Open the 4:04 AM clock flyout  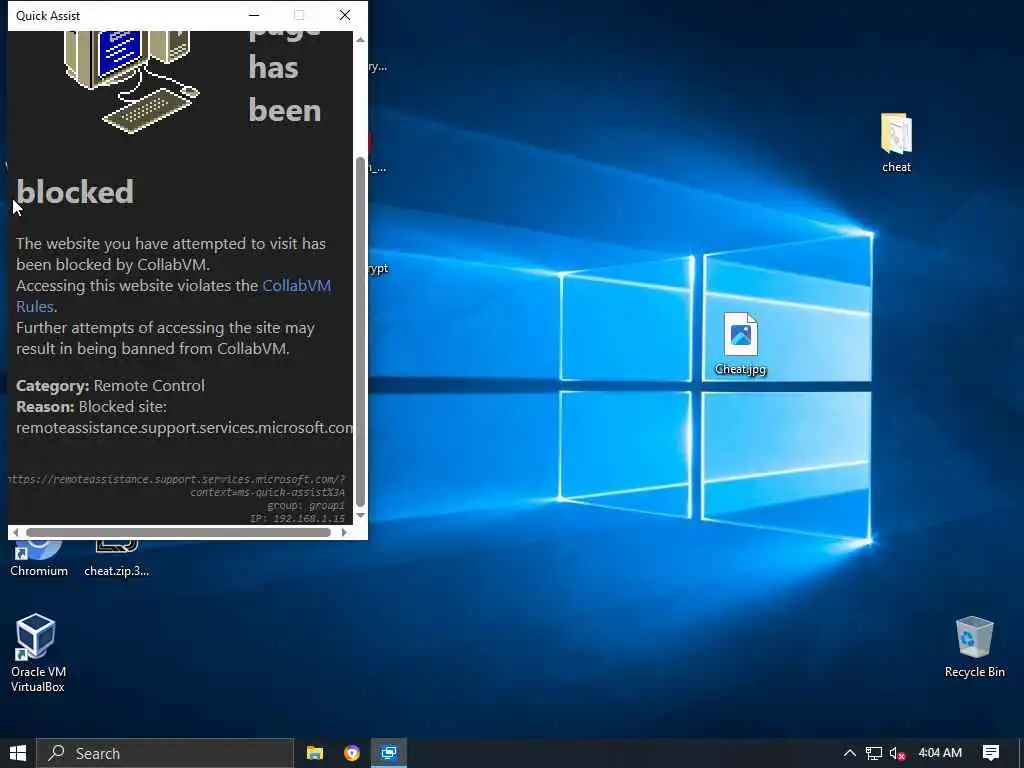pos(940,753)
